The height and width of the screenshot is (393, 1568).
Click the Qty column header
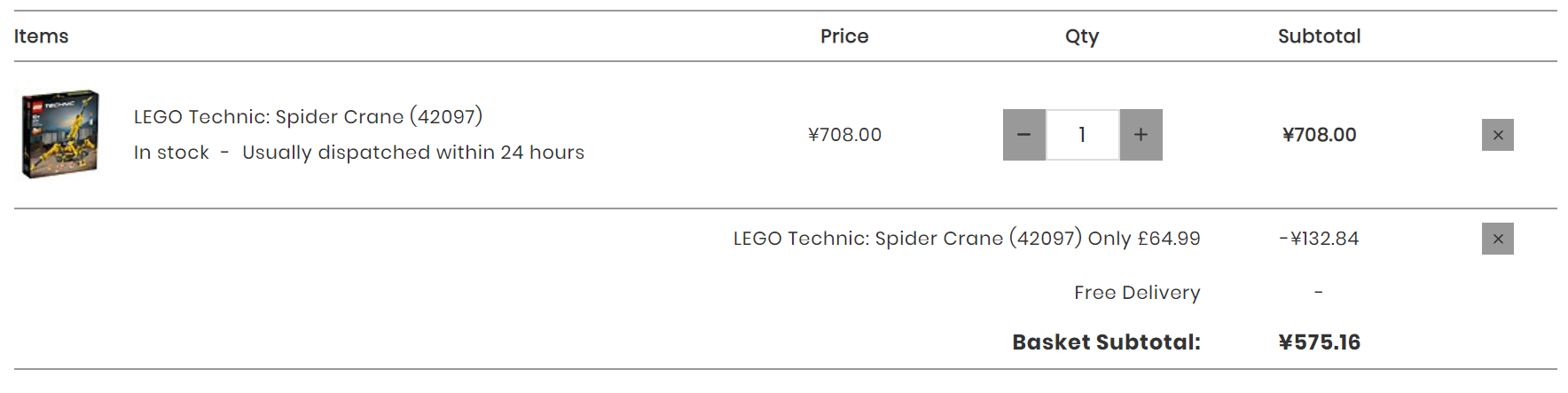click(1082, 36)
